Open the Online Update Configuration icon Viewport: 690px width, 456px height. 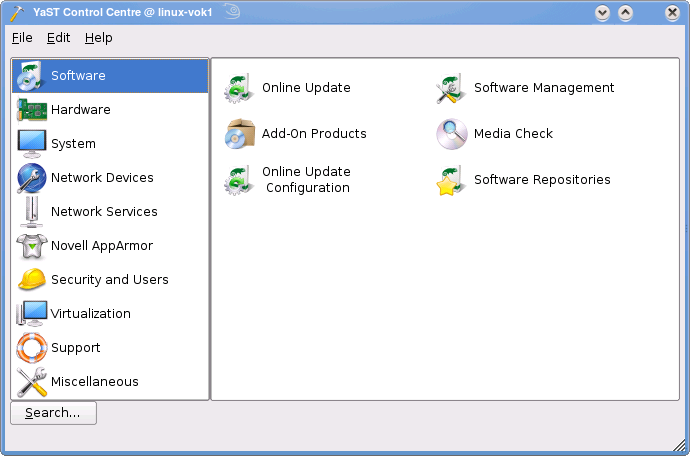(239, 180)
